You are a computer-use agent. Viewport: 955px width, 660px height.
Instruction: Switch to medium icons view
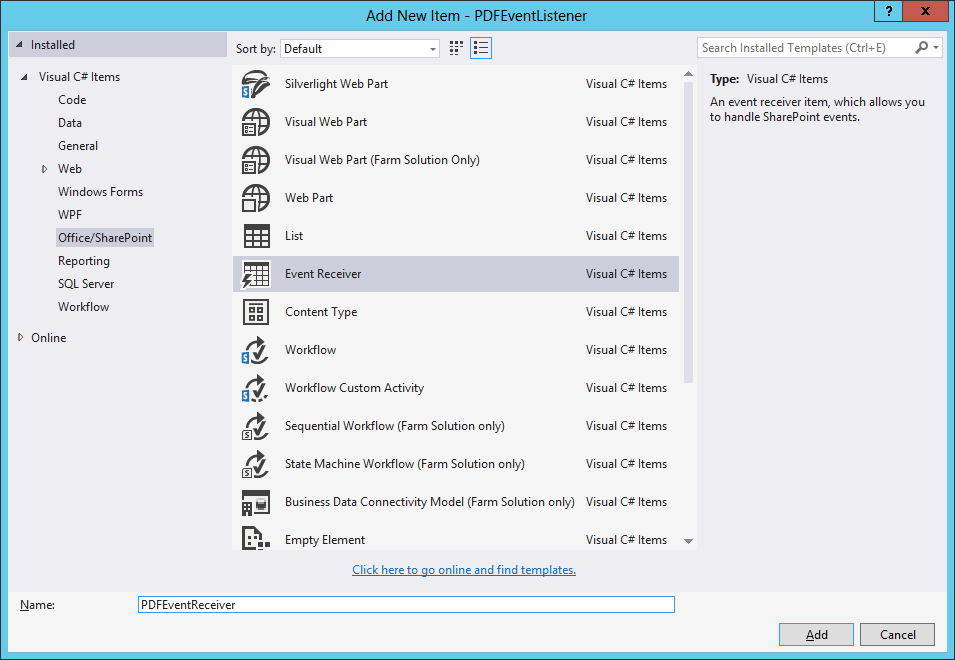[x=456, y=48]
